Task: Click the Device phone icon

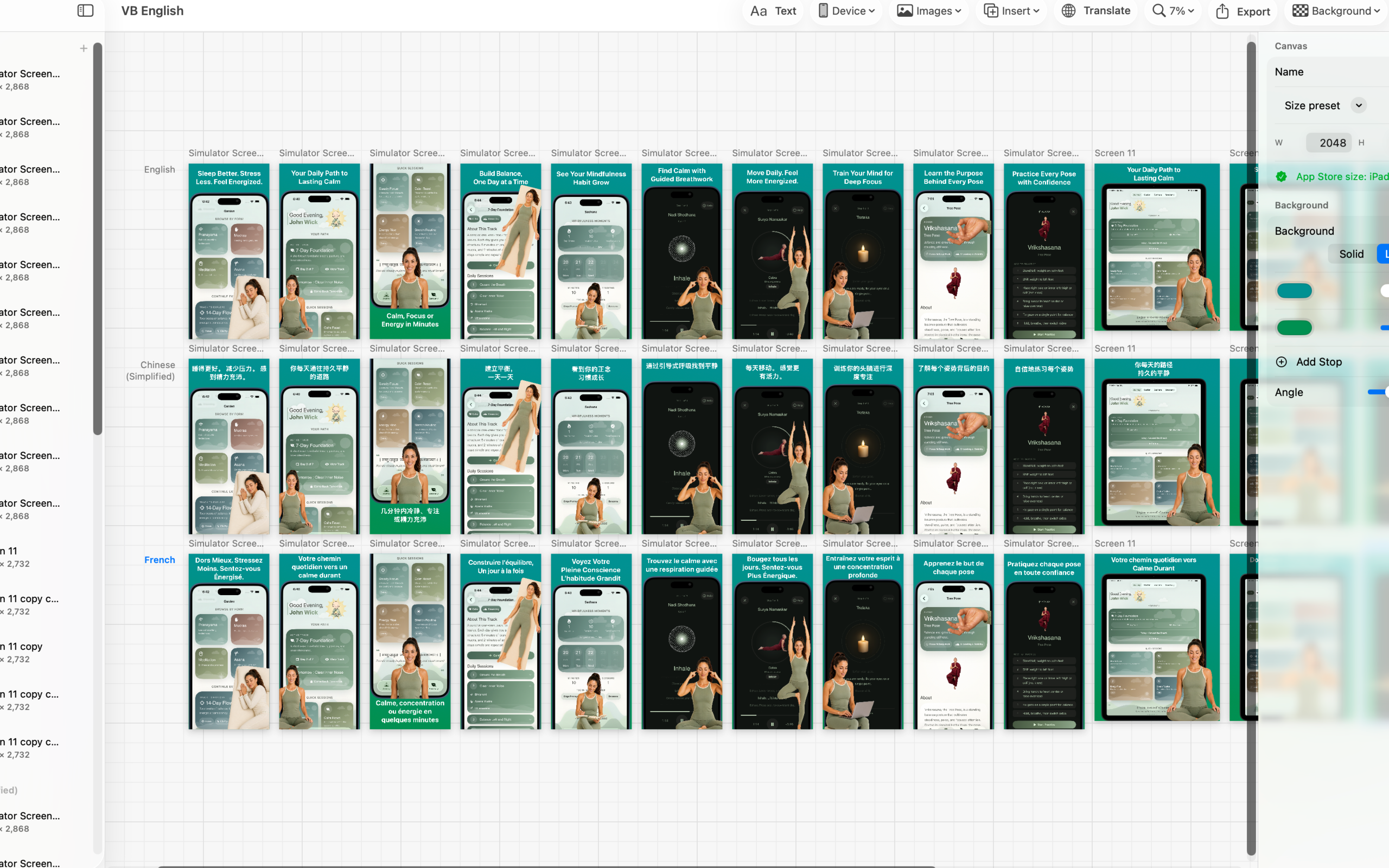Action: coord(823,11)
